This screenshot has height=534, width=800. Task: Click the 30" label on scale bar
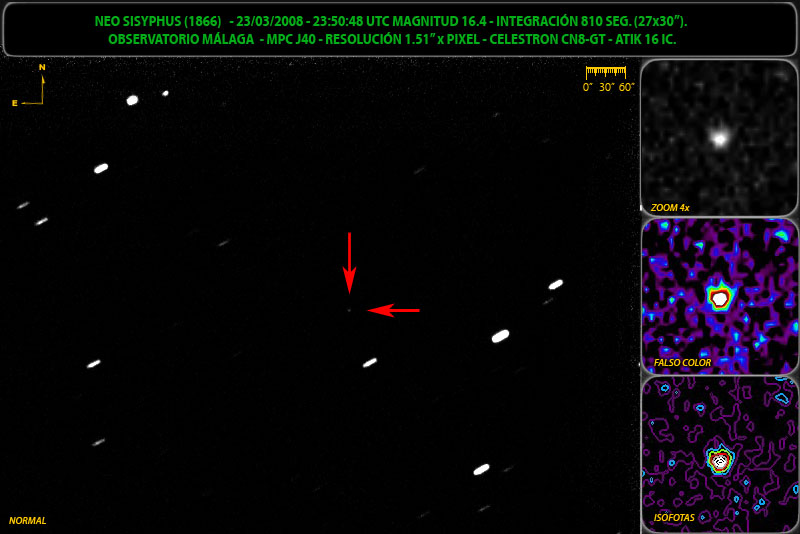tap(606, 87)
